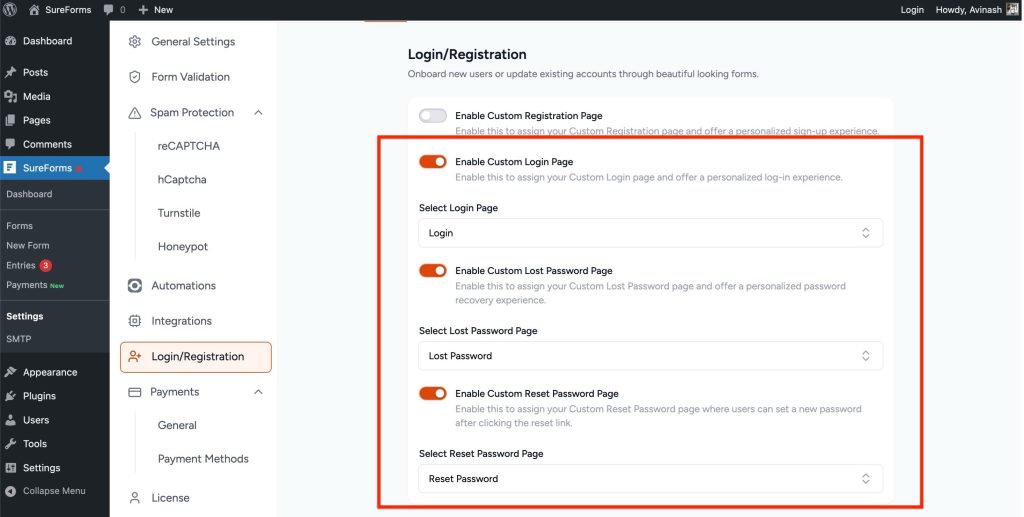Click the Pages icon in sidebar

tap(10, 120)
